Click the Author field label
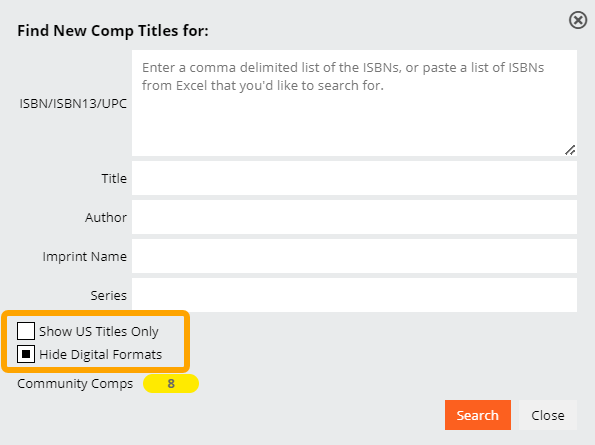 (x=106, y=217)
